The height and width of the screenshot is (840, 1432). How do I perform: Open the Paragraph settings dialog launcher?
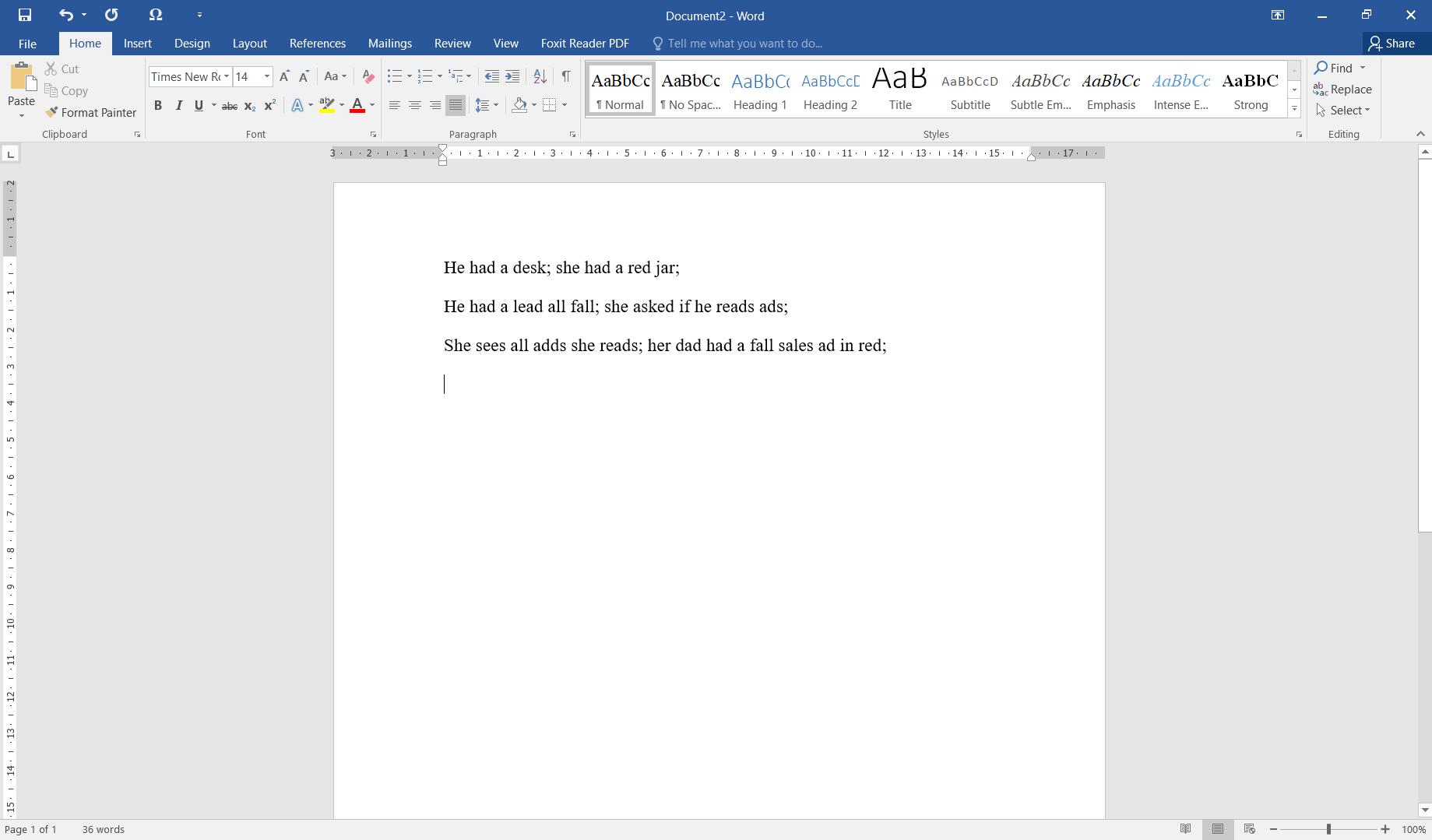click(572, 135)
